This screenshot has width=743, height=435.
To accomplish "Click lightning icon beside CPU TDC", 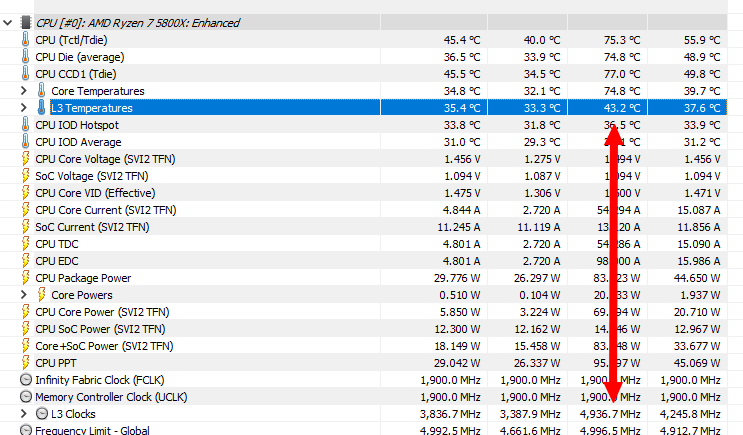I will coord(26,244).
